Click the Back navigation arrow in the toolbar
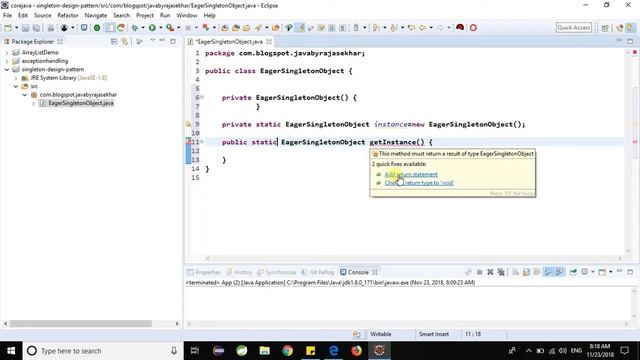Viewport: 640px width, 360px height. pos(423,28)
